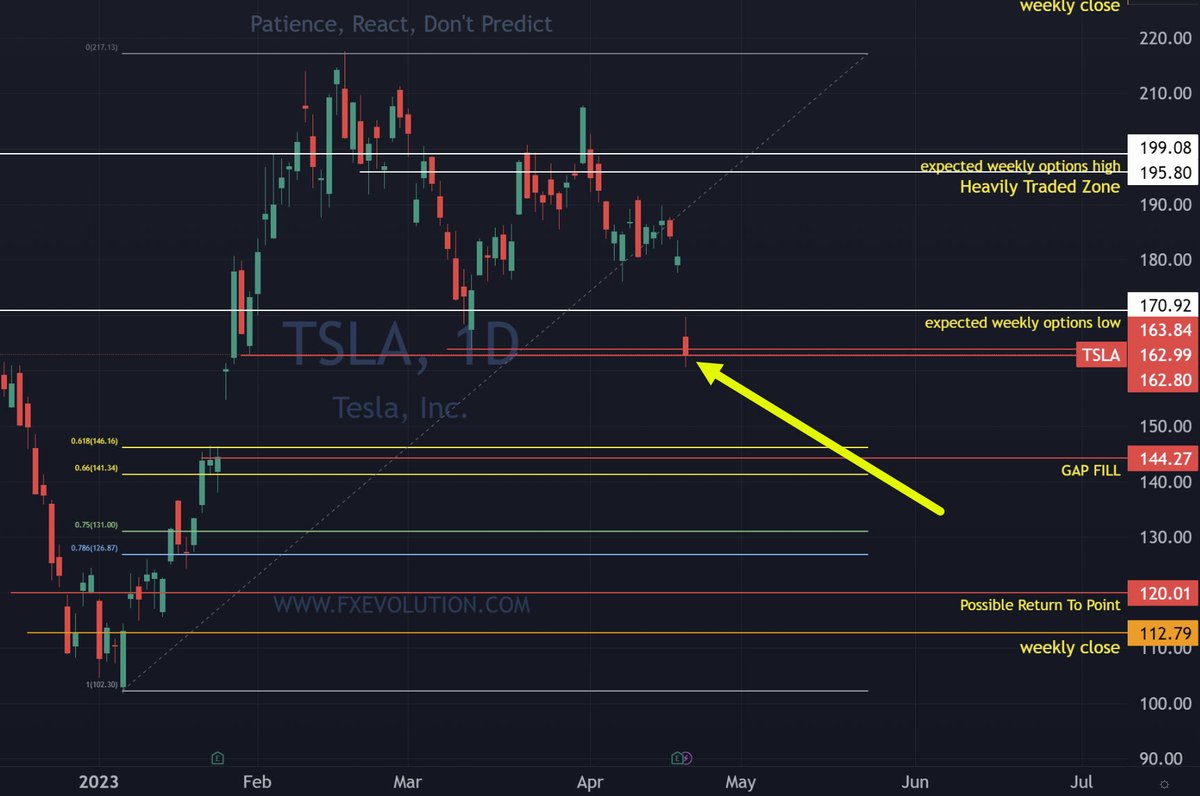The height and width of the screenshot is (796, 1200).
Task: Click the Apr label on time axis
Action: coord(588,780)
